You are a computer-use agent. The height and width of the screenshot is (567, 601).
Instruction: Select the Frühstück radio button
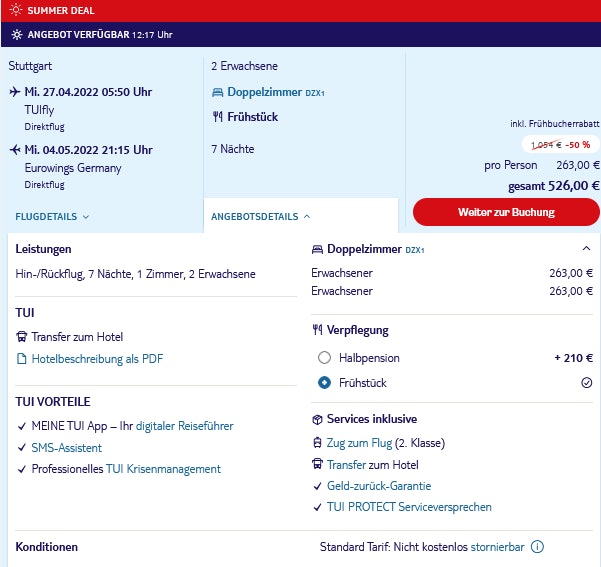pos(324,383)
